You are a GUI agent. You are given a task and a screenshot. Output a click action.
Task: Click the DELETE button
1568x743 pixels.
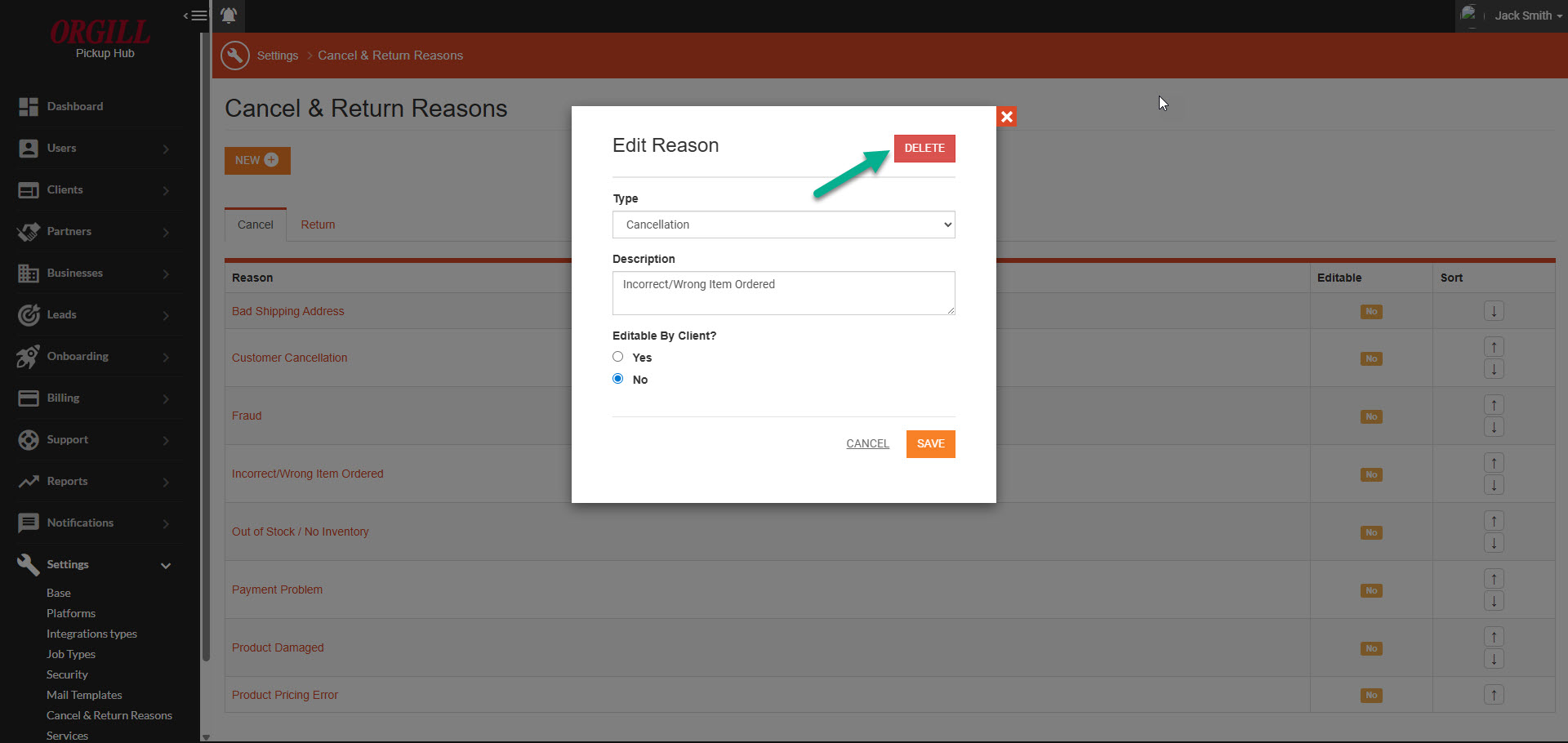tap(924, 148)
